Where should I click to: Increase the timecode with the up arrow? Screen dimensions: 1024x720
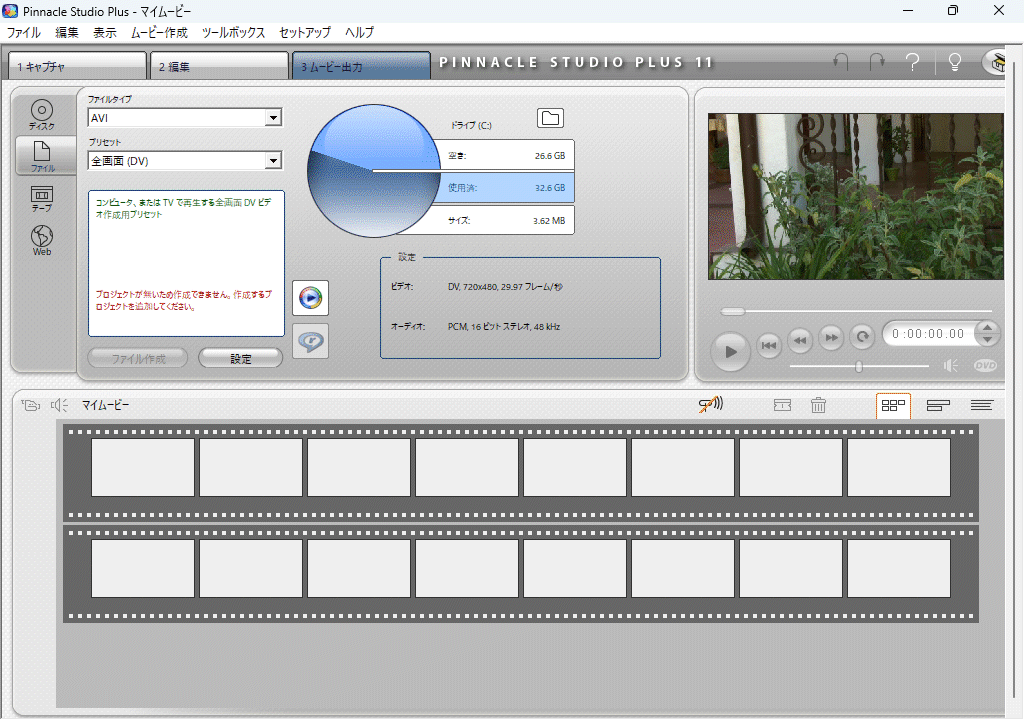[x=987, y=328]
